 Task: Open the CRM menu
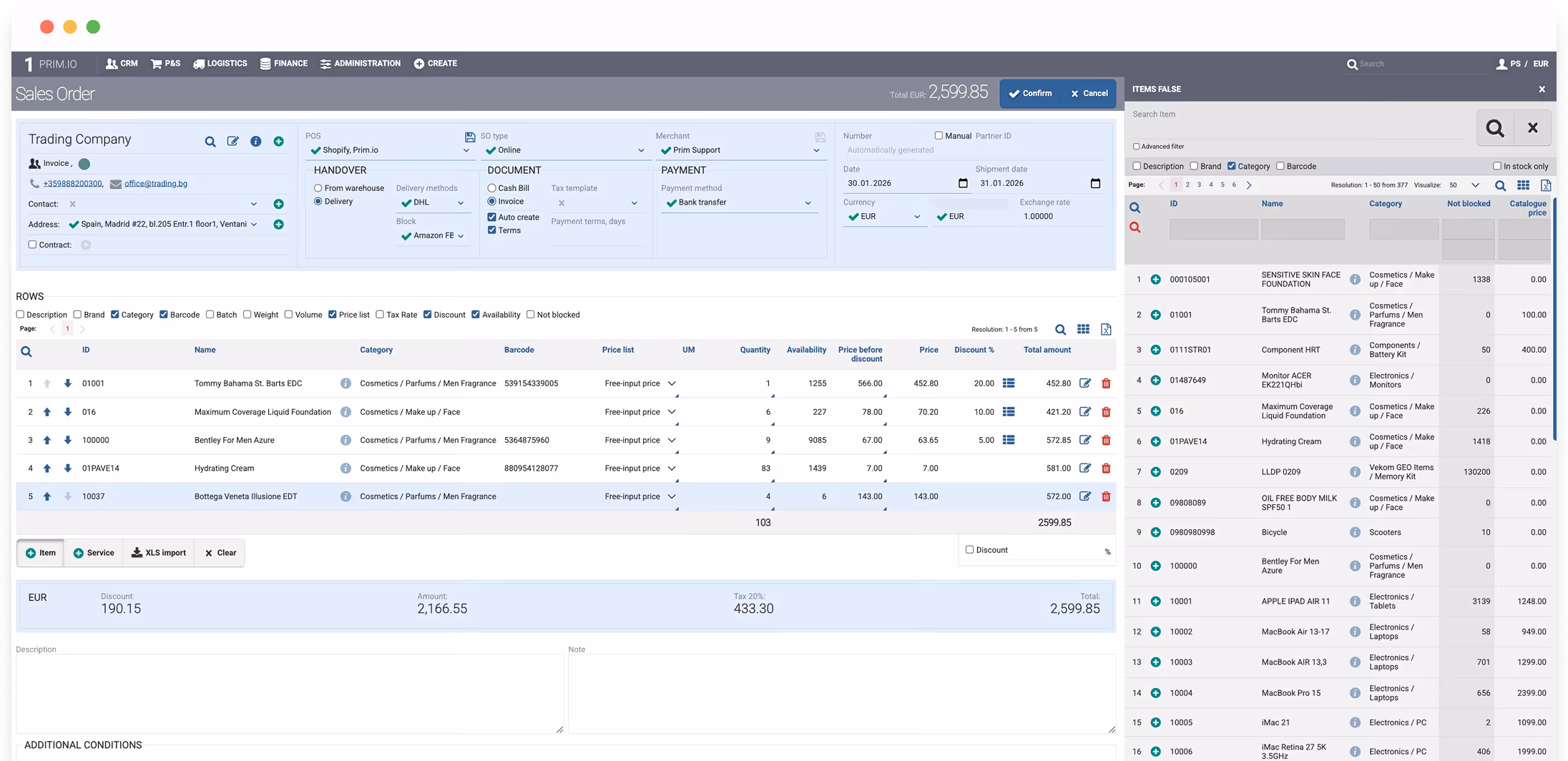click(122, 64)
